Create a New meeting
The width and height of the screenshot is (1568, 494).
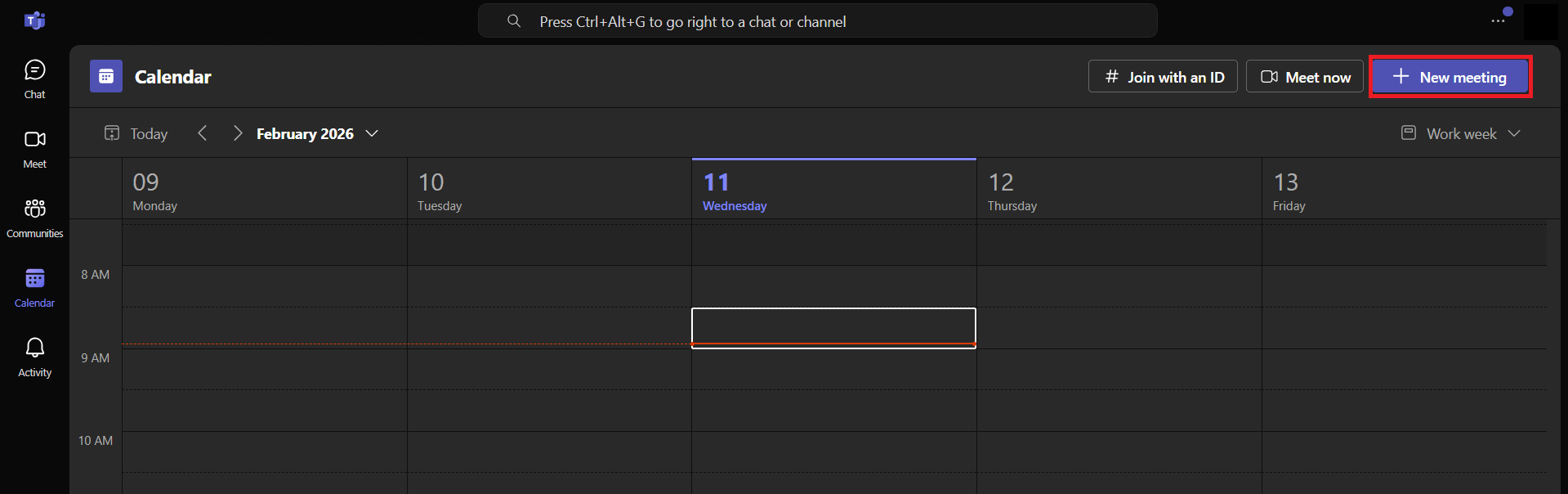coord(1450,77)
